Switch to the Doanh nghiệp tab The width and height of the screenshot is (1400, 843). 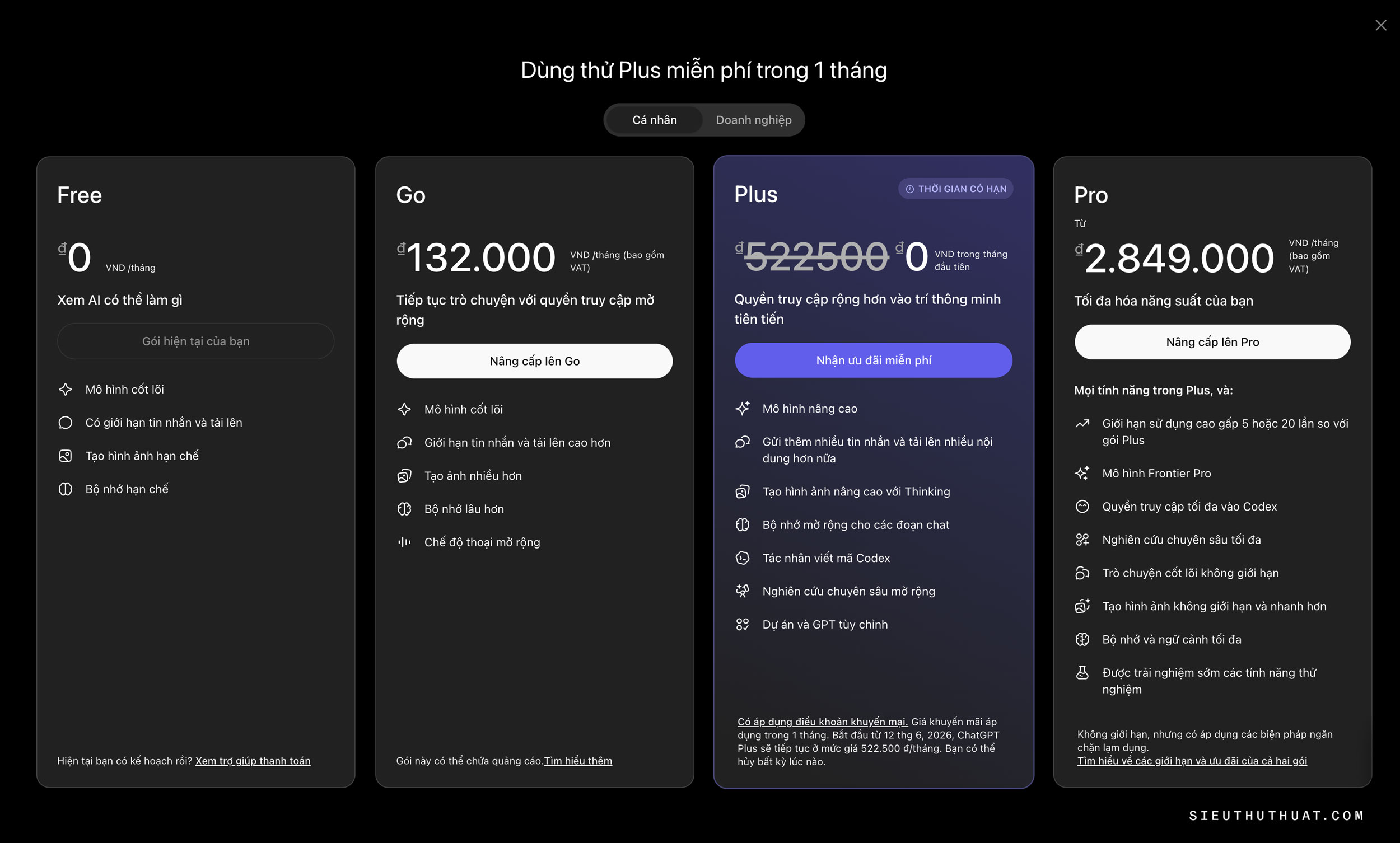(753, 120)
